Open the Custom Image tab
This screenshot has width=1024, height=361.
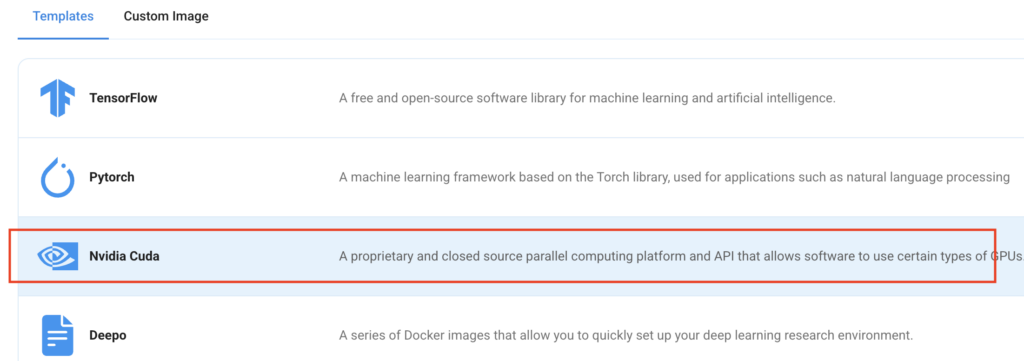coord(166,16)
